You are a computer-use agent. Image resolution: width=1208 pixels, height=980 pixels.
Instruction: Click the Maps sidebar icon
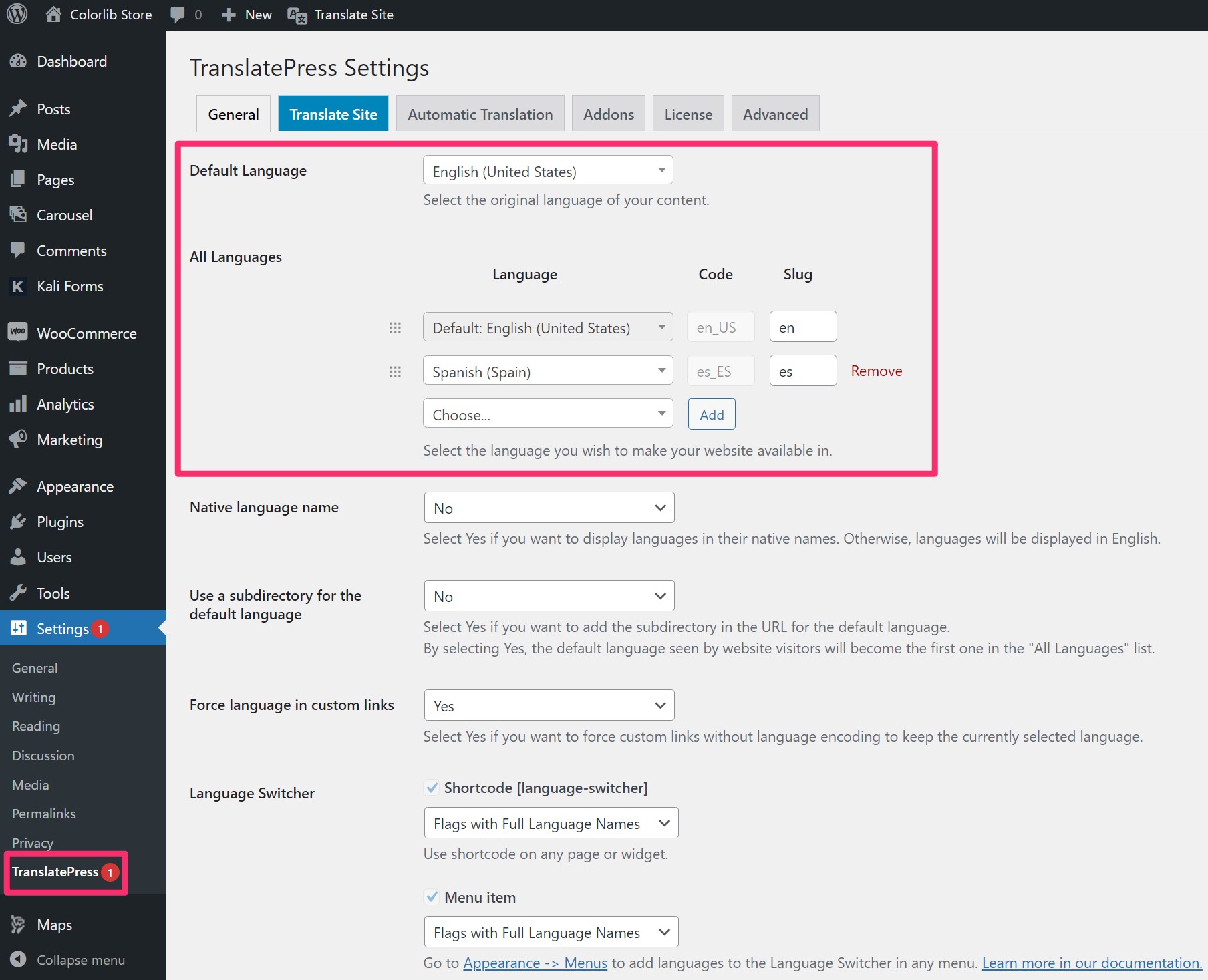[x=19, y=924]
